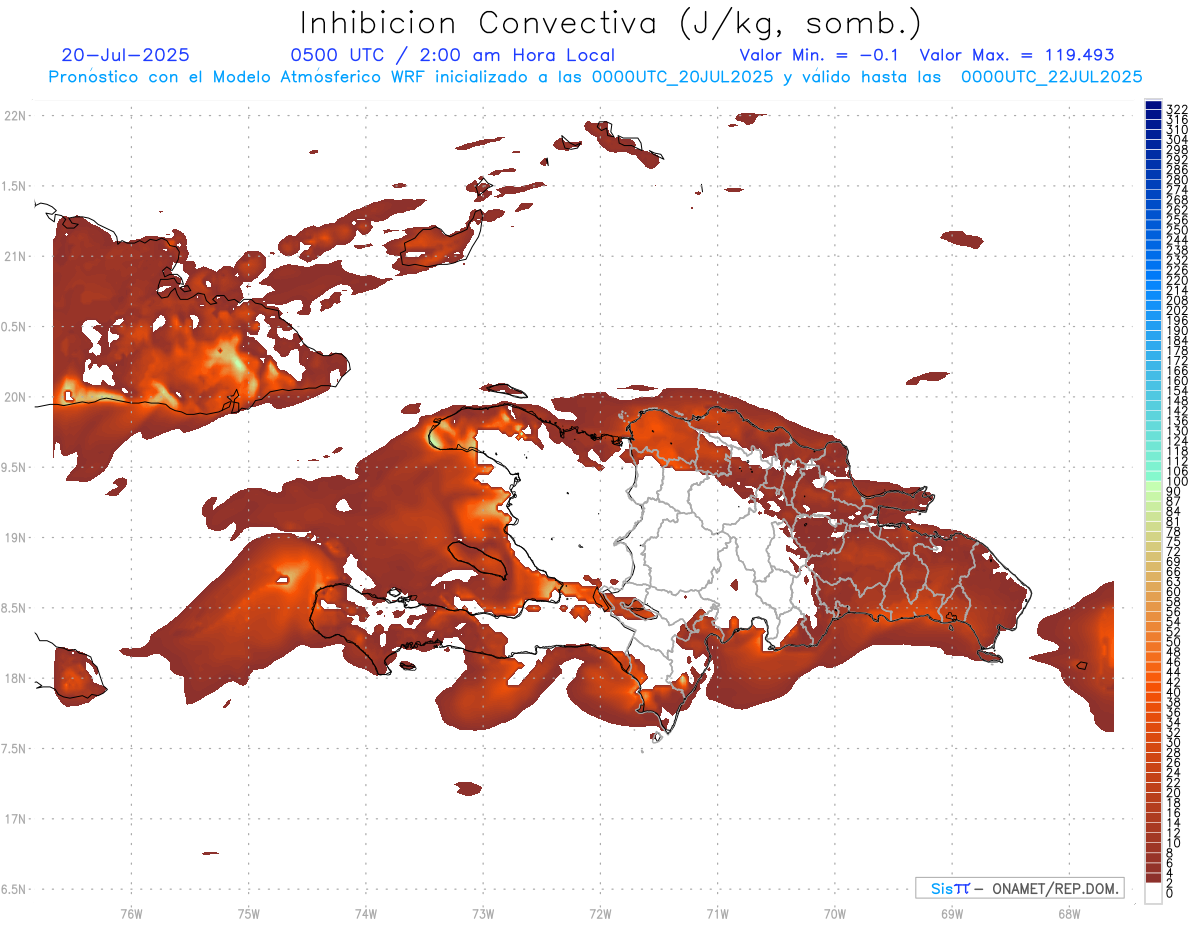Click the 'SisTT - ONAMET/REP.DOM.' label box
The height and width of the screenshot is (927, 1200).
[x=1019, y=888]
